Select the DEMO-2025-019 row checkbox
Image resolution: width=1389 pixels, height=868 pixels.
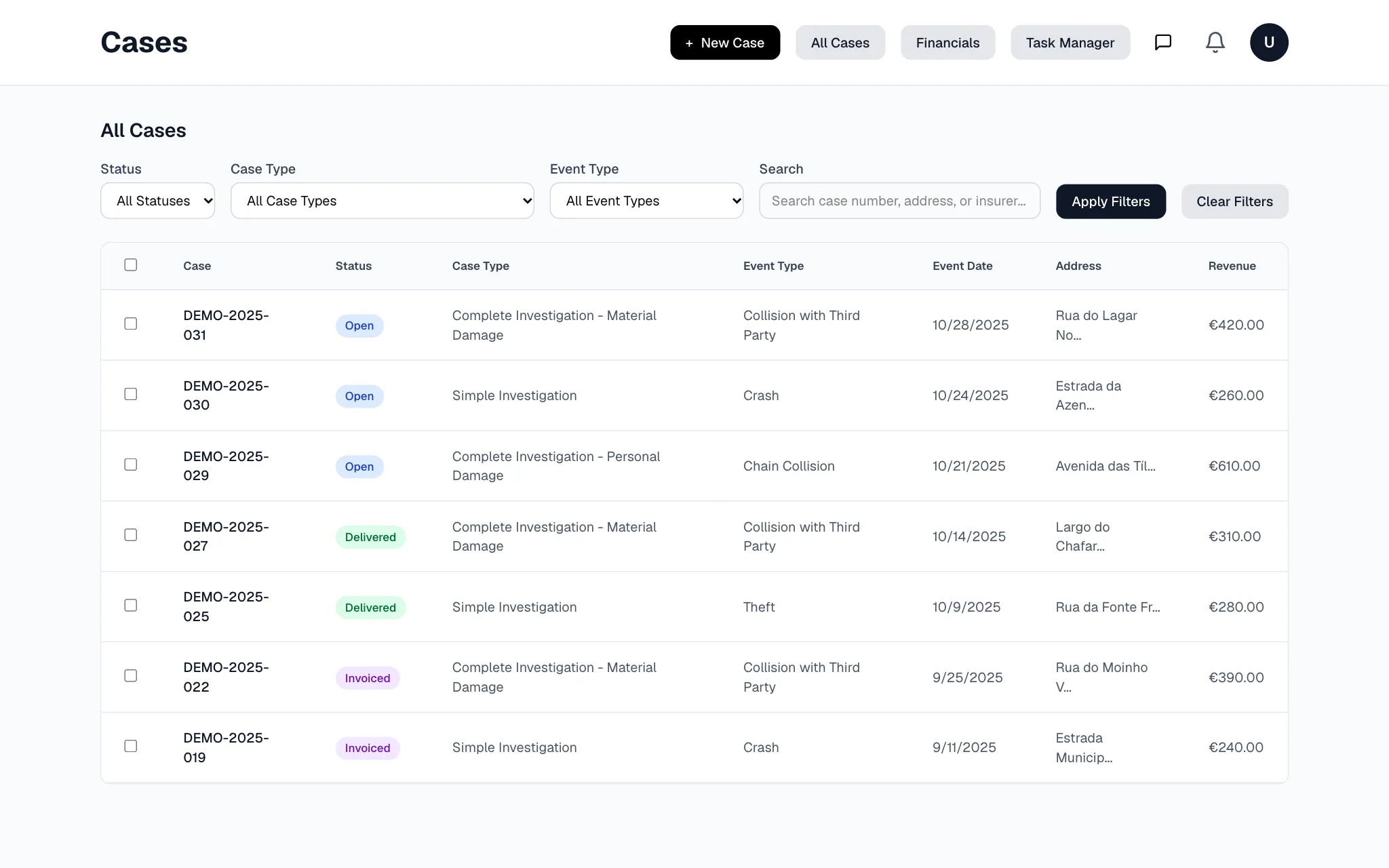[131, 747]
